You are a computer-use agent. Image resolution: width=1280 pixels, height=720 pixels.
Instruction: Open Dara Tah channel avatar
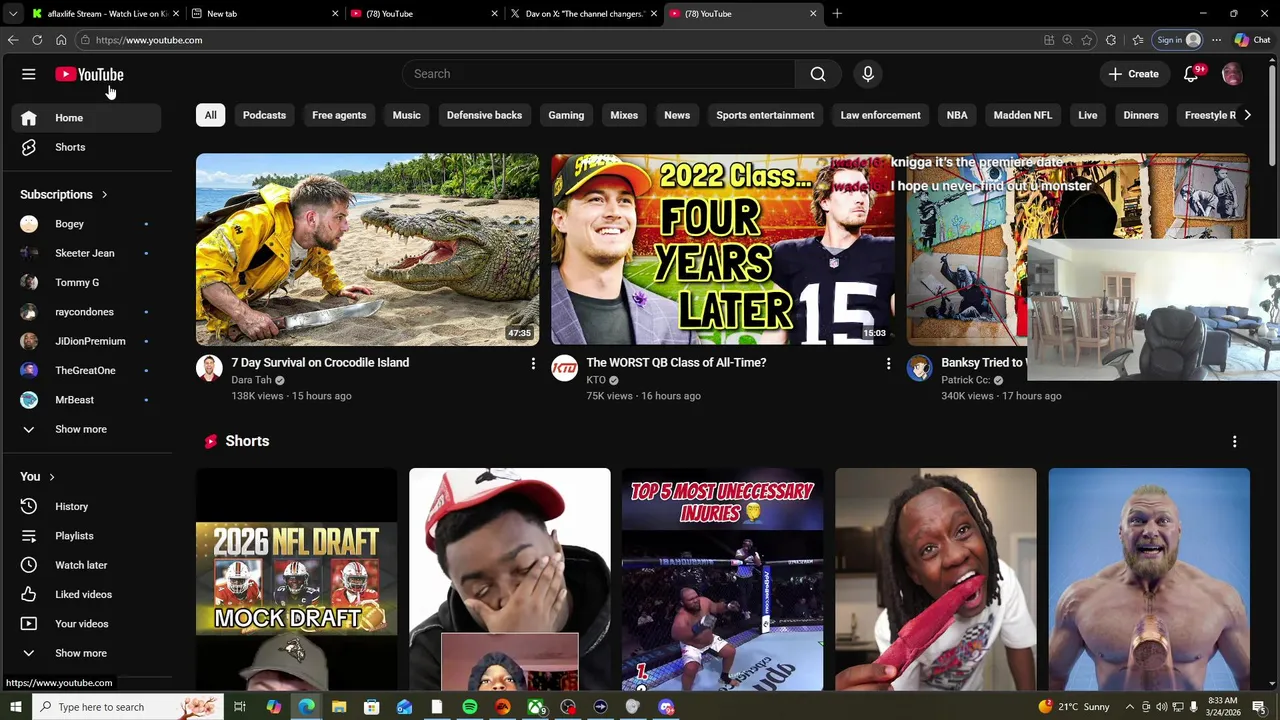point(209,368)
